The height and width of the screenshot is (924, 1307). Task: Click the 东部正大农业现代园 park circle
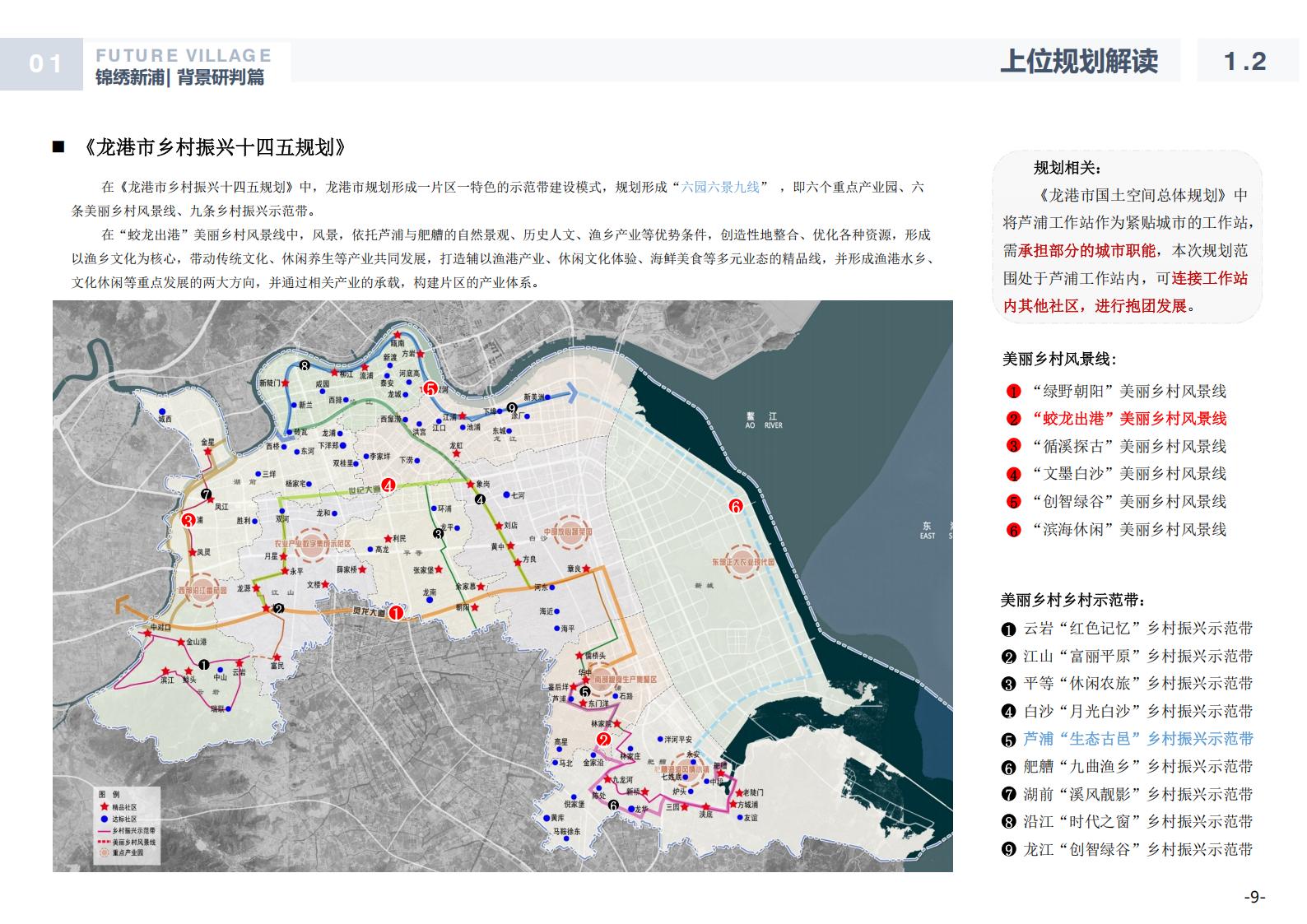click(743, 560)
